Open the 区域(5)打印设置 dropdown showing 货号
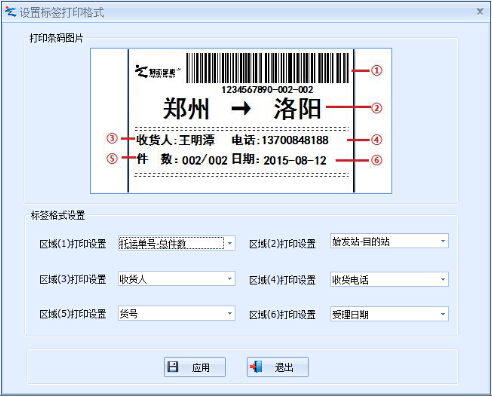 coord(177,313)
